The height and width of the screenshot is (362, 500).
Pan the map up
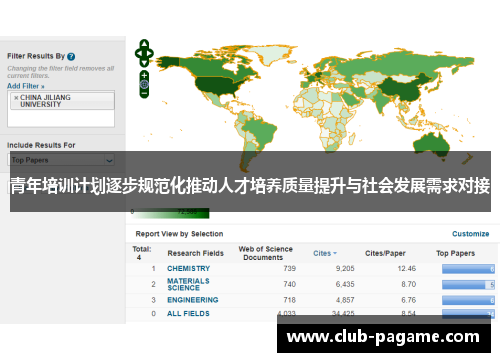[144, 44]
